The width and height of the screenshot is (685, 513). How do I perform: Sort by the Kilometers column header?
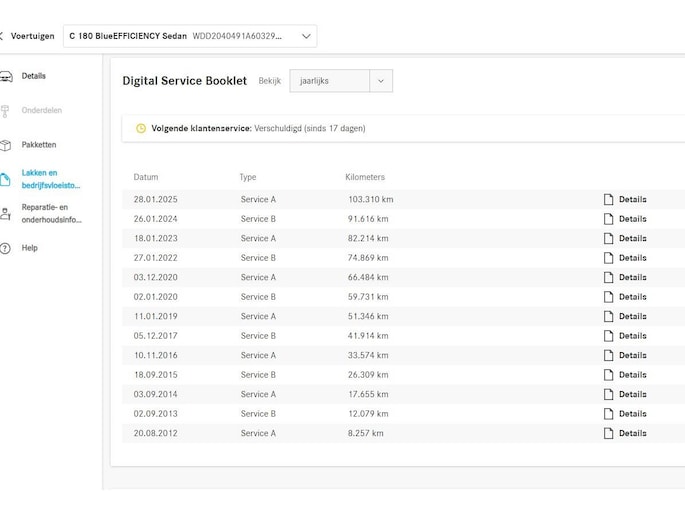point(365,177)
